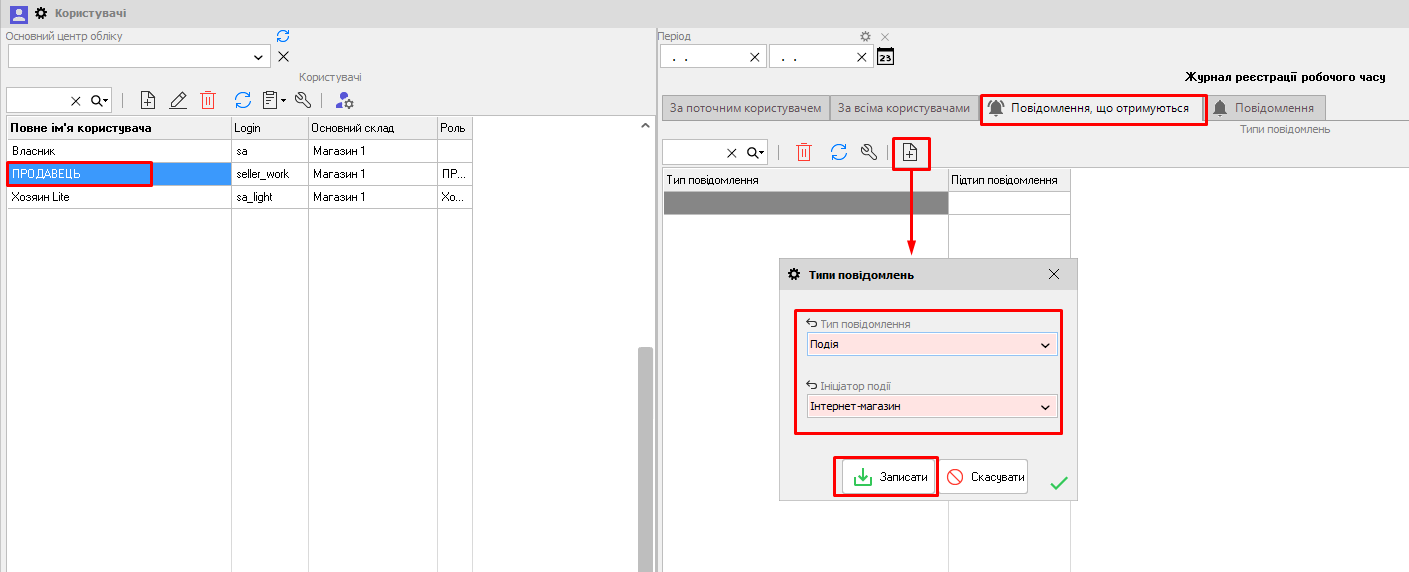Click the user permissions gear icon
Screen dimensions: 1409x572
tap(344, 100)
